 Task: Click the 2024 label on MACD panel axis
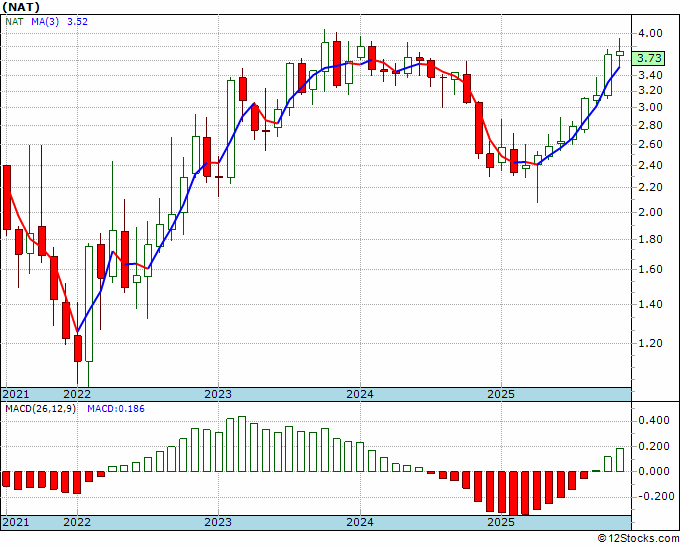pos(360,522)
